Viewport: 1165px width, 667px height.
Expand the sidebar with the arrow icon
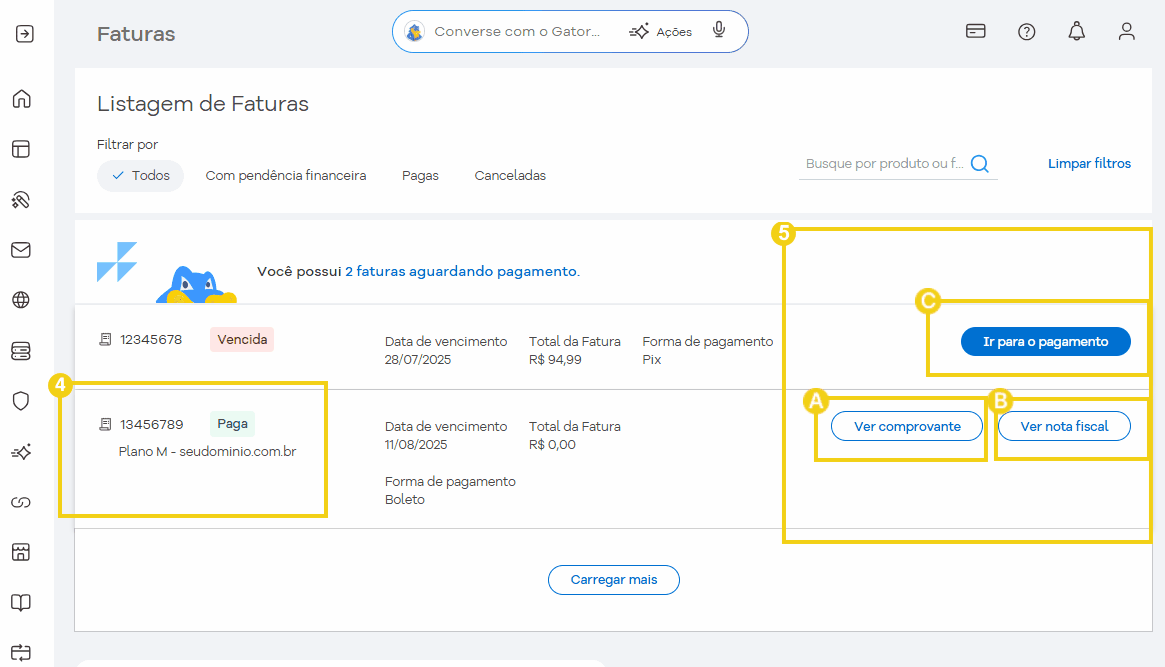[x=25, y=34]
